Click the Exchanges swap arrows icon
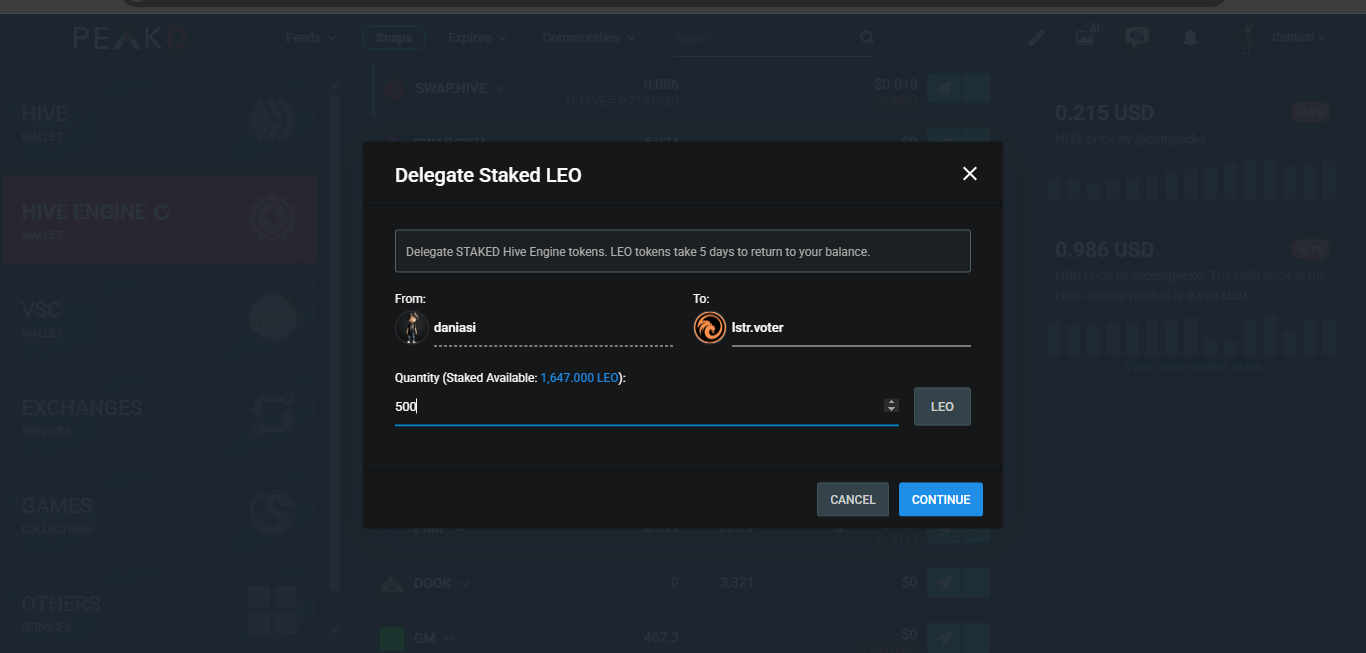 point(272,415)
